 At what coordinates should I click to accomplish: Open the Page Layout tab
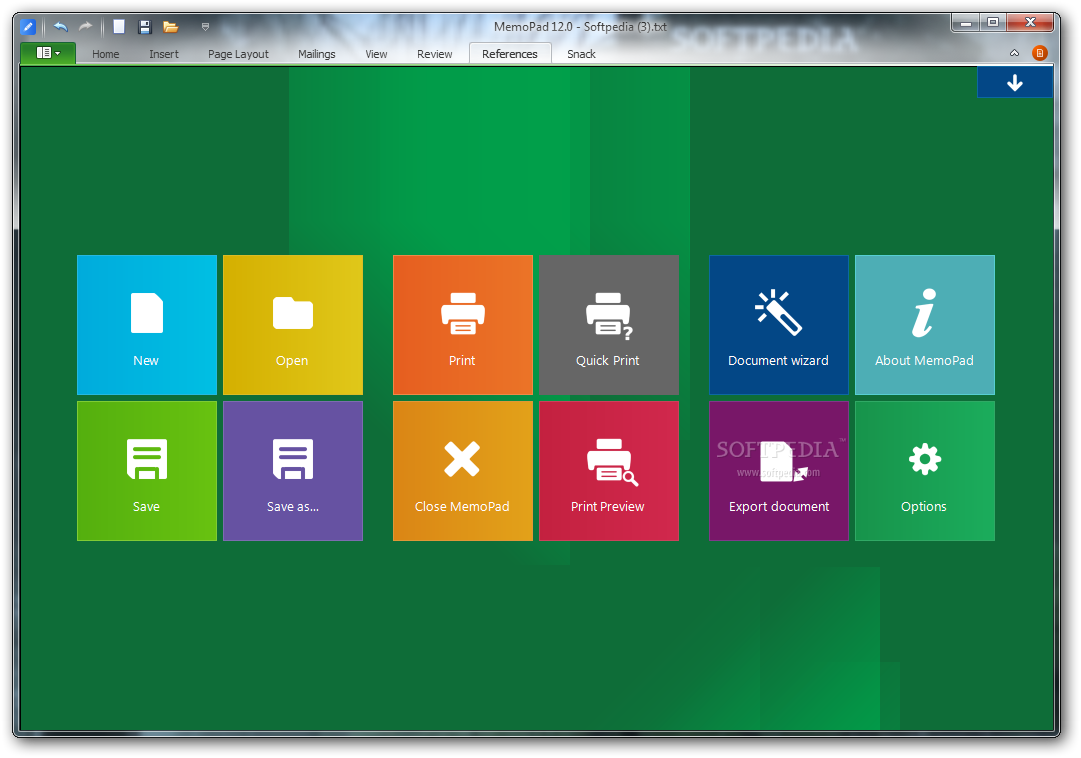pyautogui.click(x=238, y=54)
